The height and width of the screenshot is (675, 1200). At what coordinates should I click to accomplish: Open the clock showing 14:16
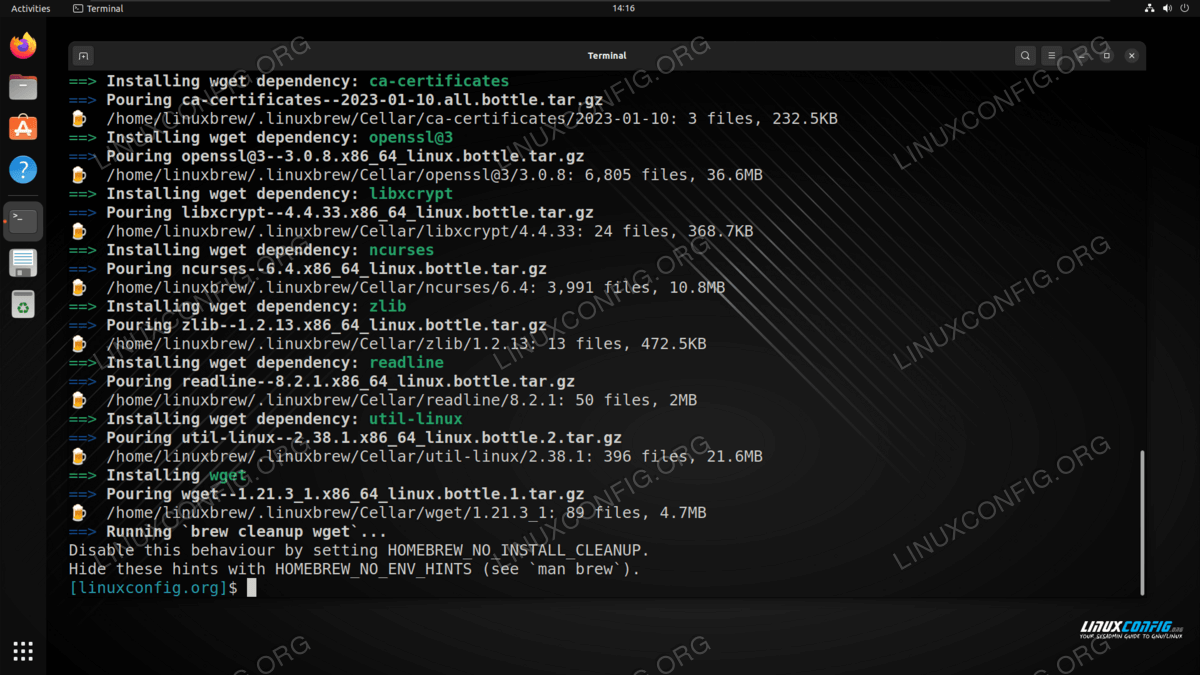point(623,8)
